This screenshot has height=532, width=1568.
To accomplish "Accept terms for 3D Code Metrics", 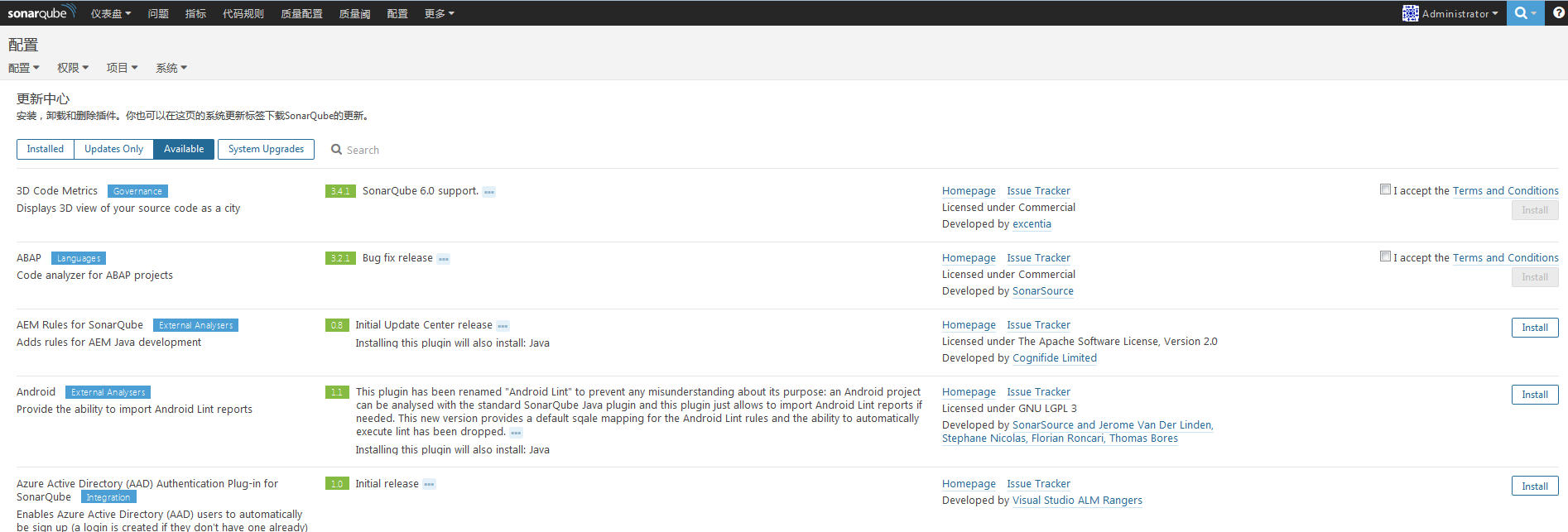I will (1385, 189).
